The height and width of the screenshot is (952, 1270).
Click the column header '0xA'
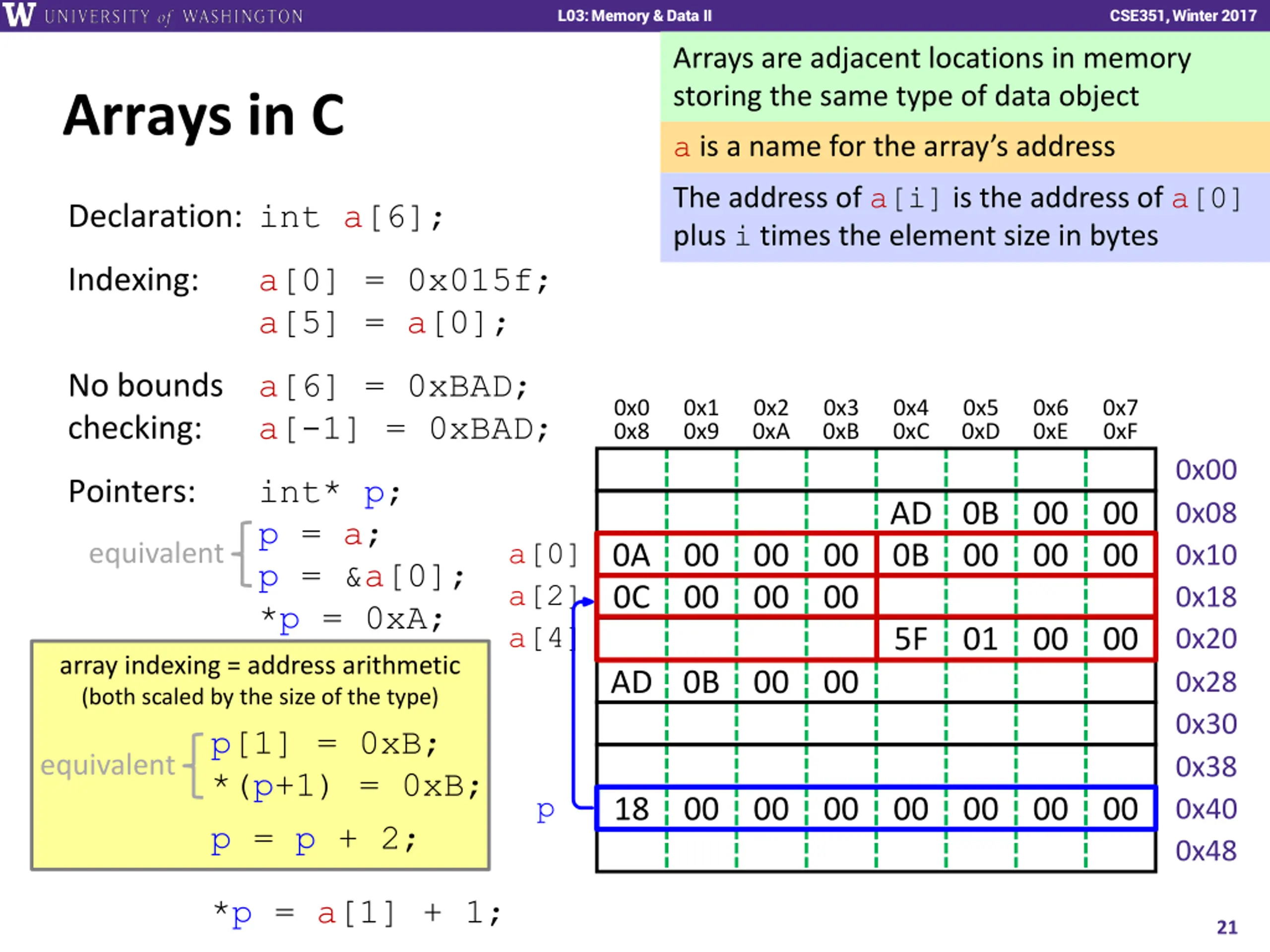click(x=771, y=431)
